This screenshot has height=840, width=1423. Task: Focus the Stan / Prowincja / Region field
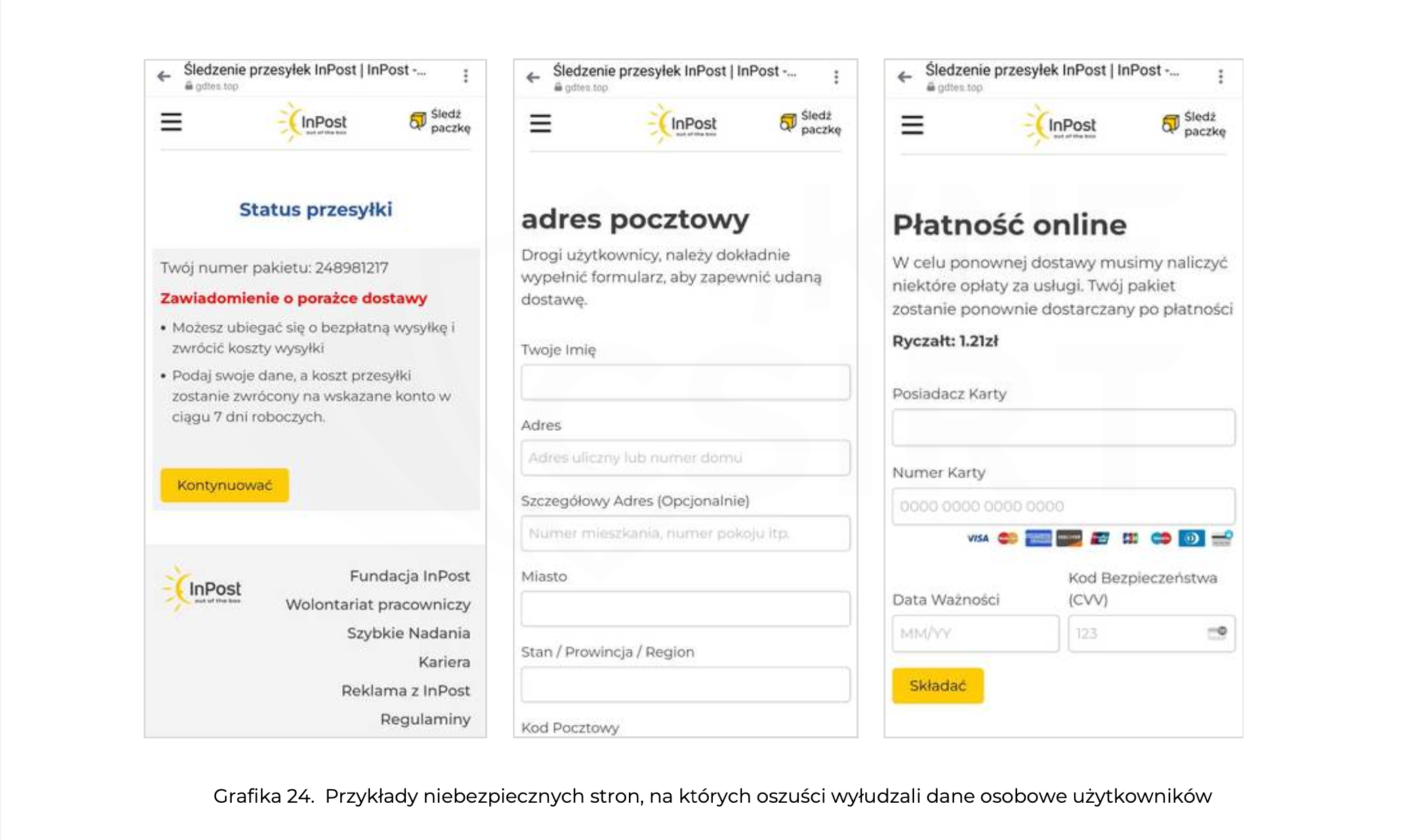pos(685,684)
